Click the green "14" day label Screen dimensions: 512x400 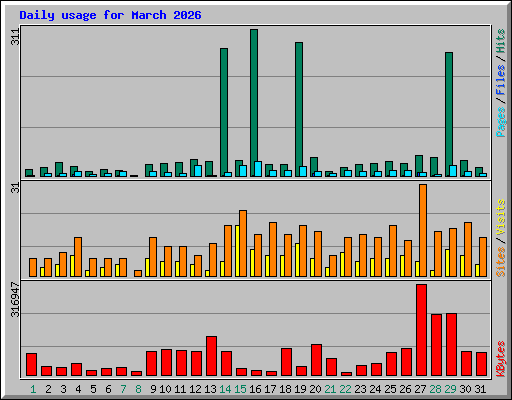click(225, 389)
